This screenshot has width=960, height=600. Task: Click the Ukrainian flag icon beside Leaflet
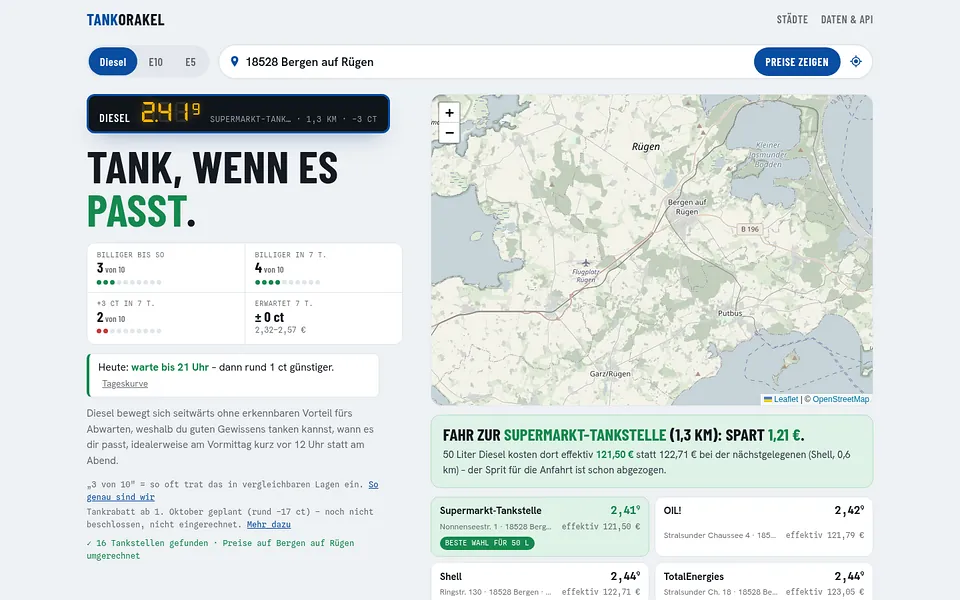point(768,399)
